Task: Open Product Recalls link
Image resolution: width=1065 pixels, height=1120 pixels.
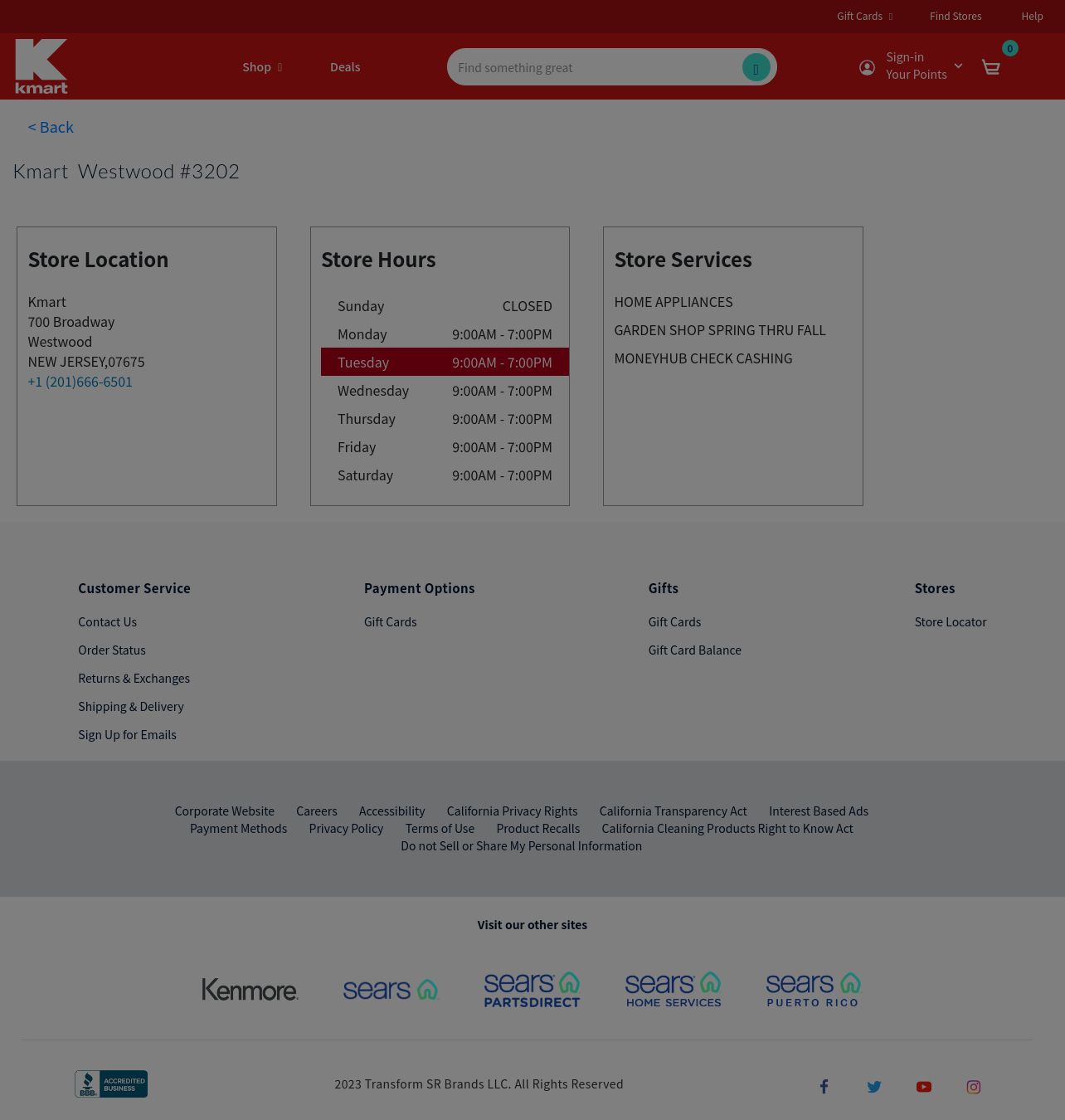Action: click(x=537, y=828)
